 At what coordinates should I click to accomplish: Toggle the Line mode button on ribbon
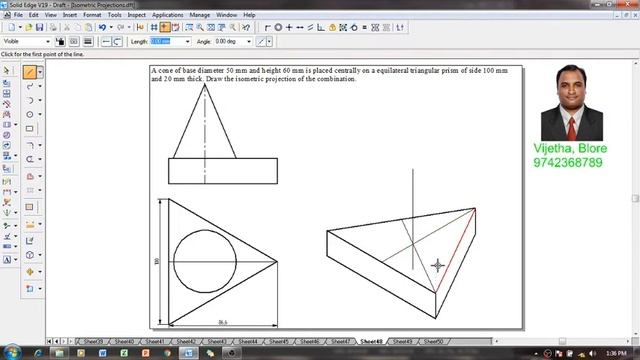106,41
